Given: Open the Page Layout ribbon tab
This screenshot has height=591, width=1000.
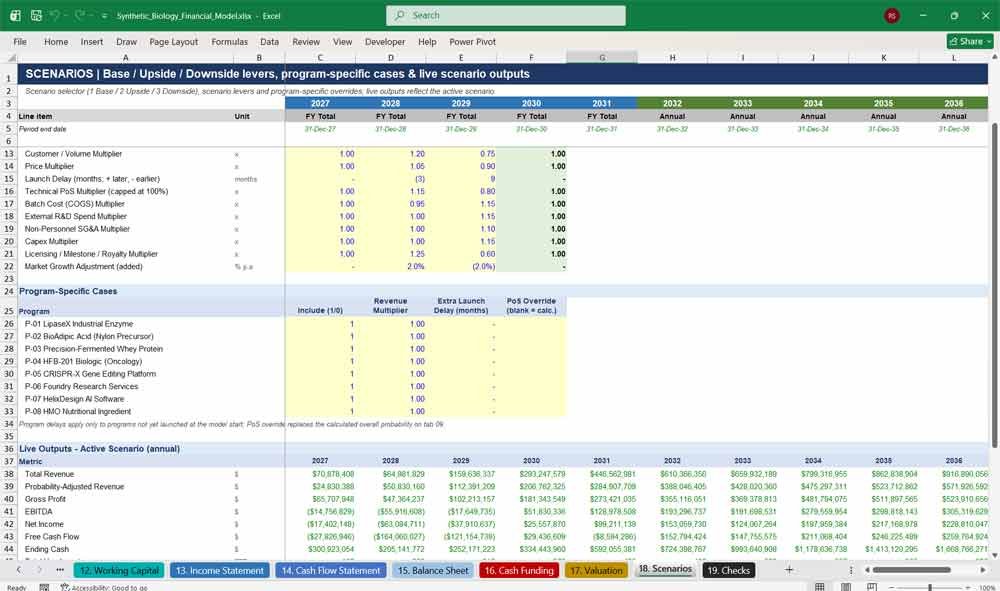Looking at the screenshot, I should point(173,41).
